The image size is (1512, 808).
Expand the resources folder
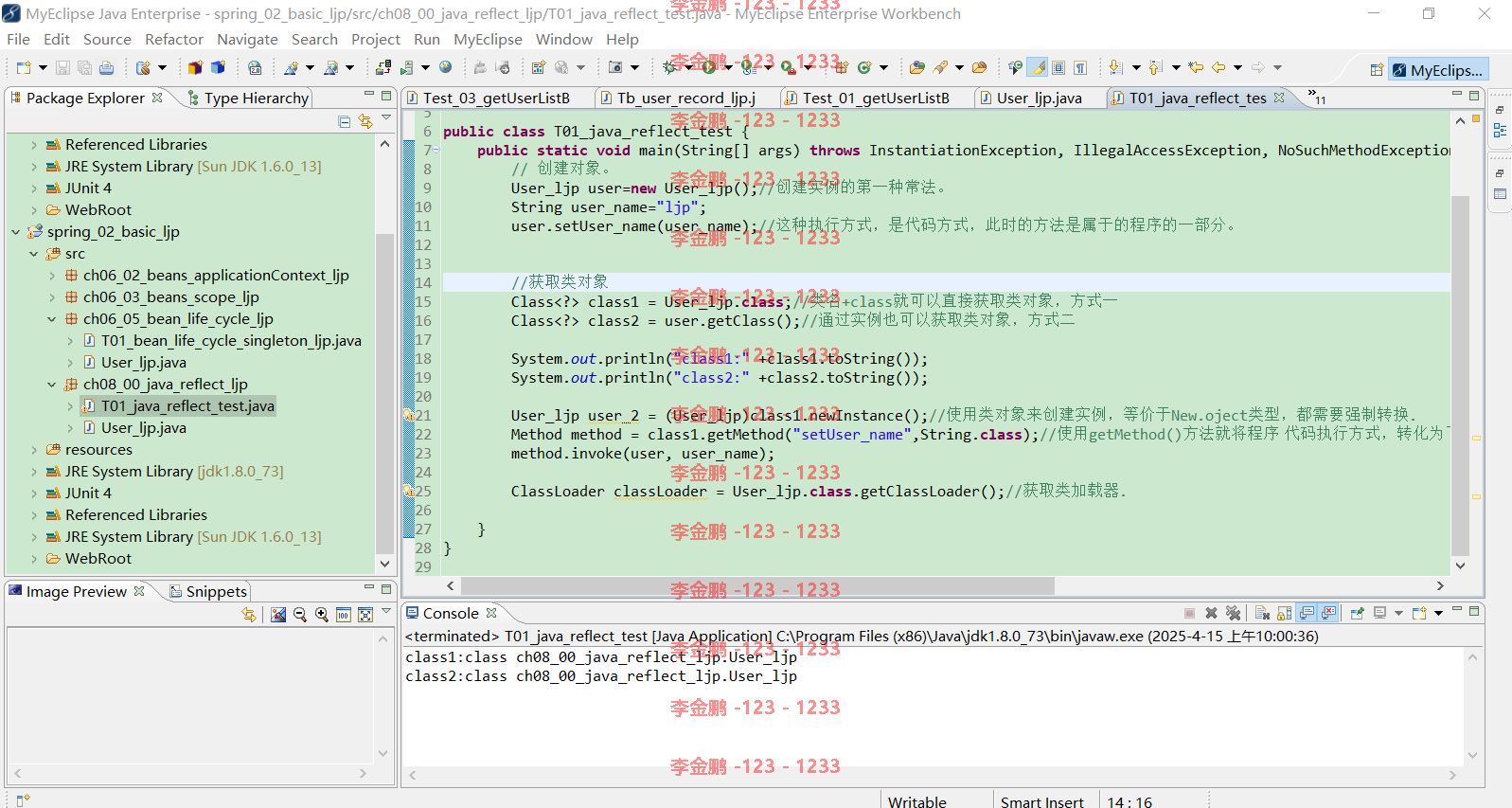tap(34, 450)
